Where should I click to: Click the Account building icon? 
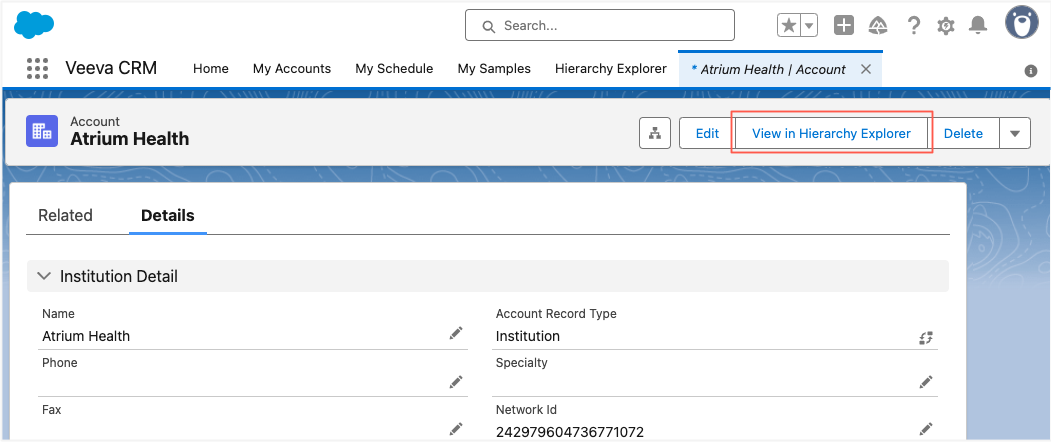42,131
